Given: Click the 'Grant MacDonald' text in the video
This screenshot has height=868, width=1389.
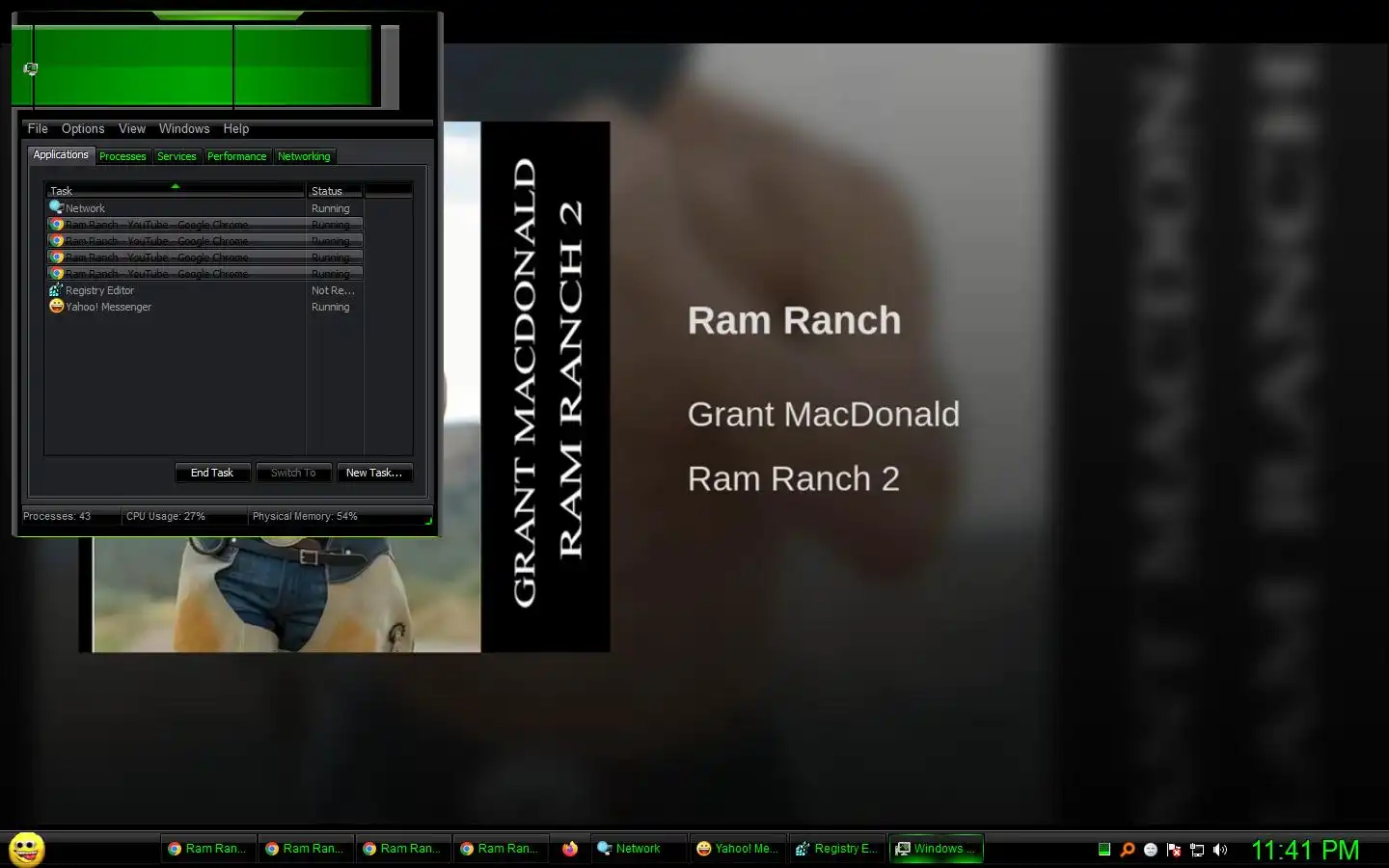Looking at the screenshot, I should point(823,414).
